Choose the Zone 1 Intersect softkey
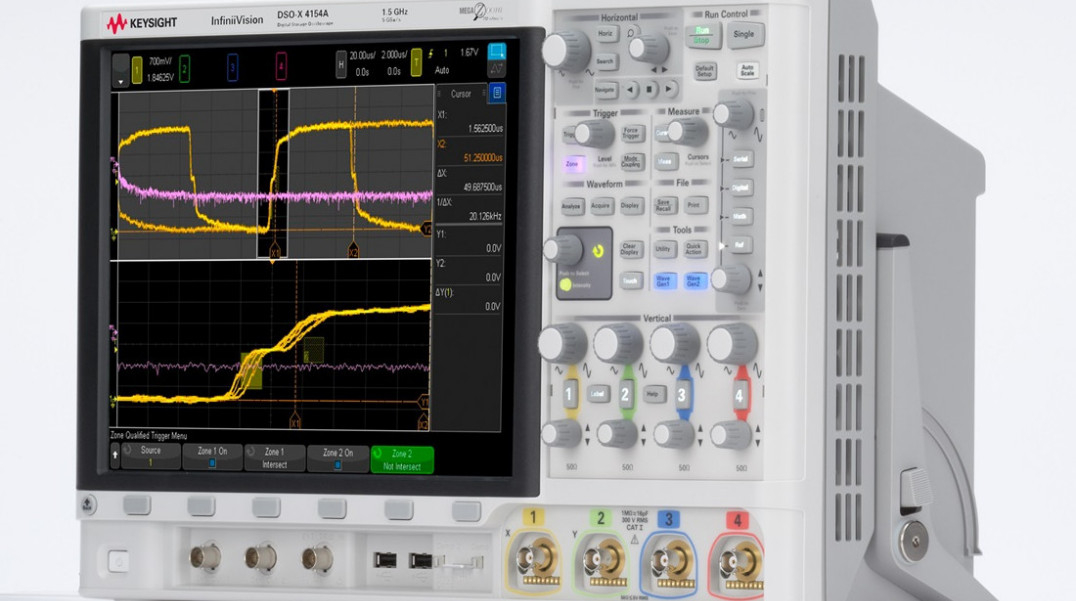 point(274,458)
